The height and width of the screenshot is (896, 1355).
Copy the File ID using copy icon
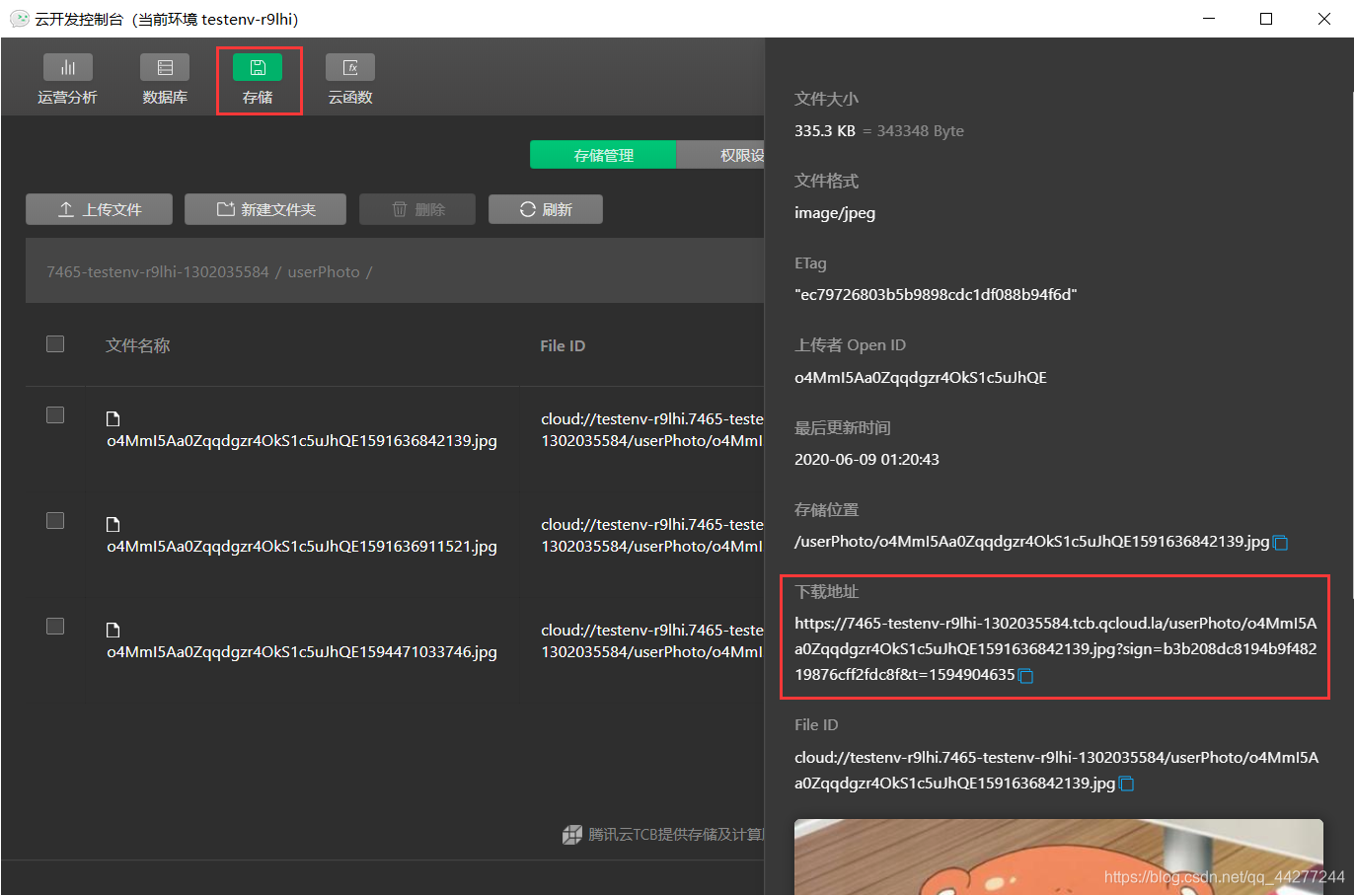(x=1126, y=784)
